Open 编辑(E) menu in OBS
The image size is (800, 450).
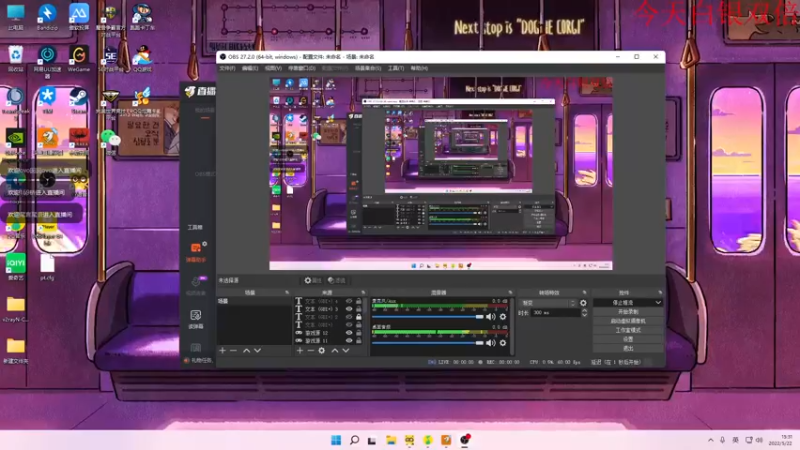tap(249, 68)
